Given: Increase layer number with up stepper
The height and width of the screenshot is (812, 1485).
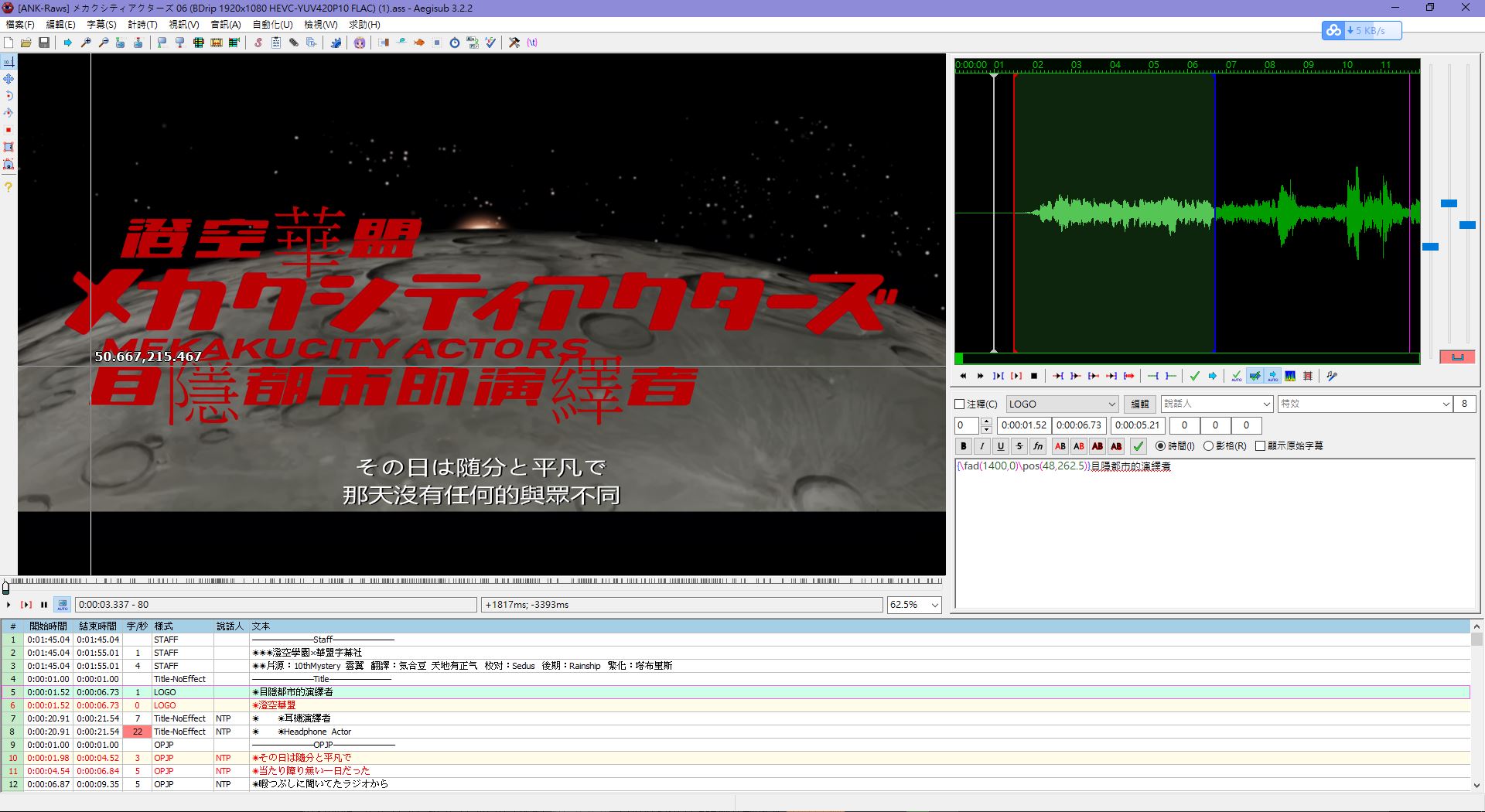Looking at the screenshot, I should click(x=986, y=421).
